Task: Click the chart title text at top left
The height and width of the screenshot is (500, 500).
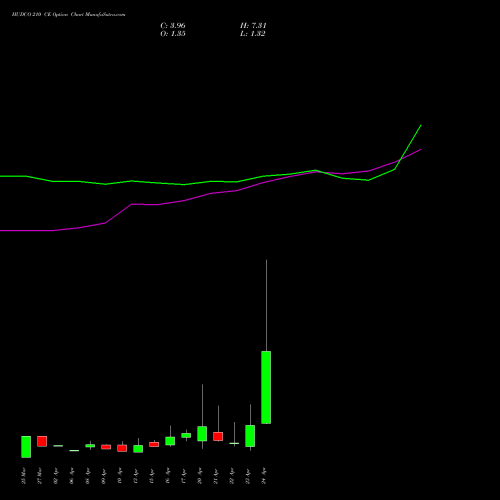Action: 69,15
